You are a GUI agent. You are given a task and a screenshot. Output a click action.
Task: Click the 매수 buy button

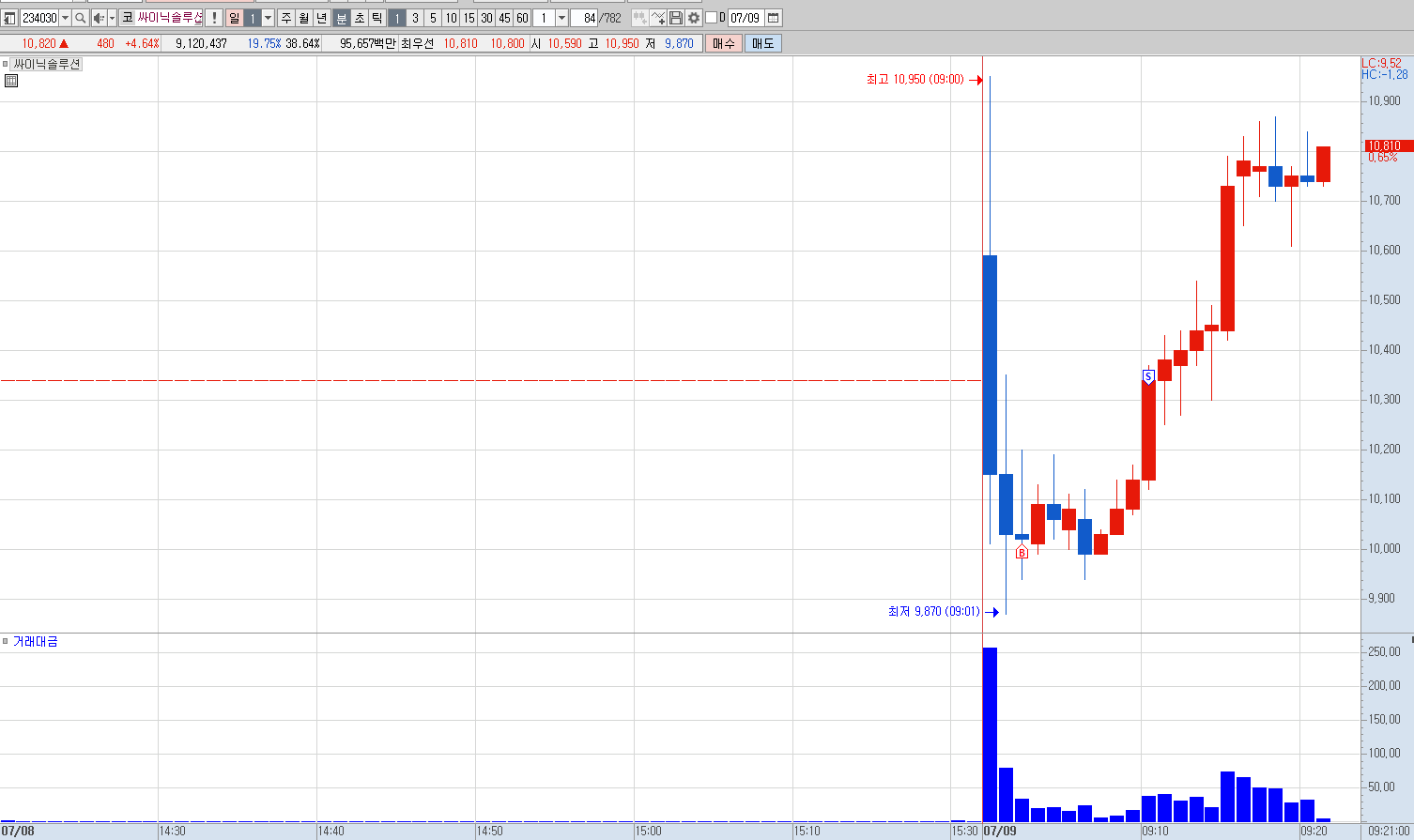pyautogui.click(x=724, y=43)
